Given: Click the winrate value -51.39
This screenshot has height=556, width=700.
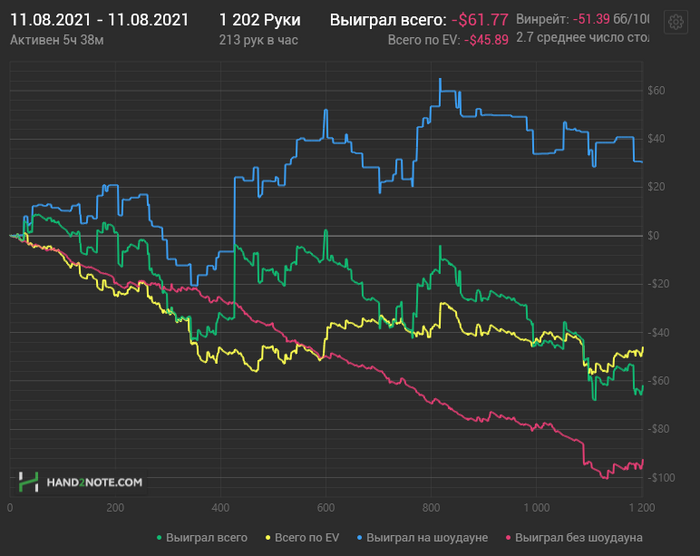Looking at the screenshot, I should point(591,19).
